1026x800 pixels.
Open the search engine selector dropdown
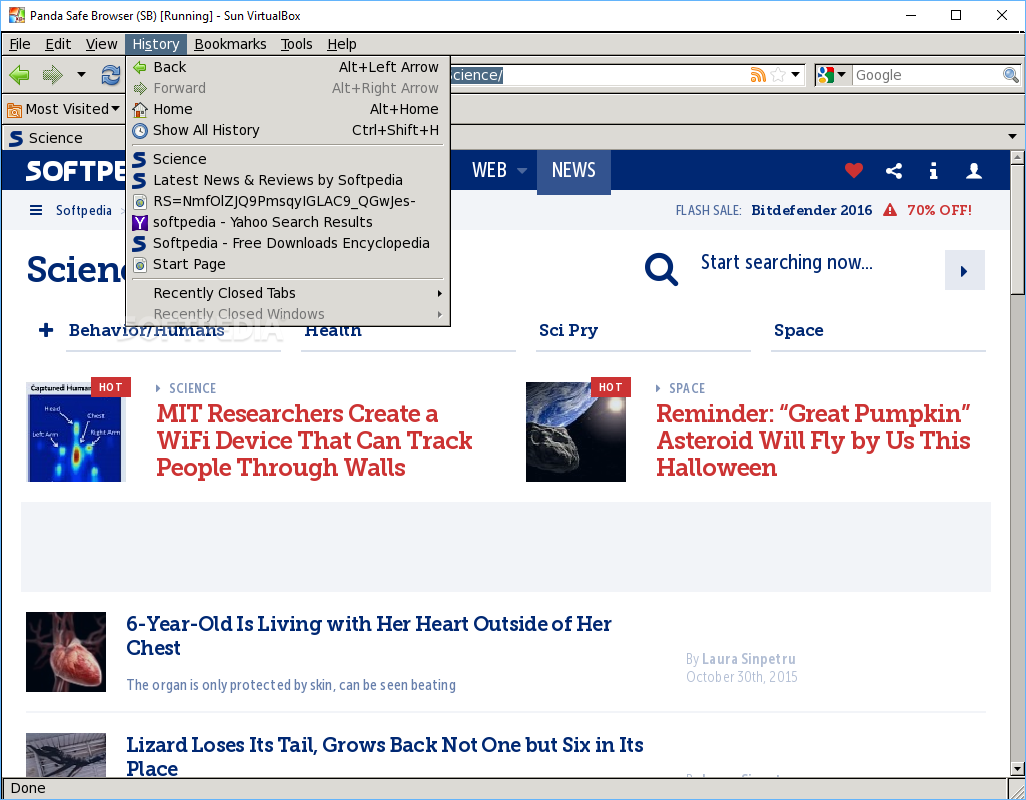click(x=841, y=75)
